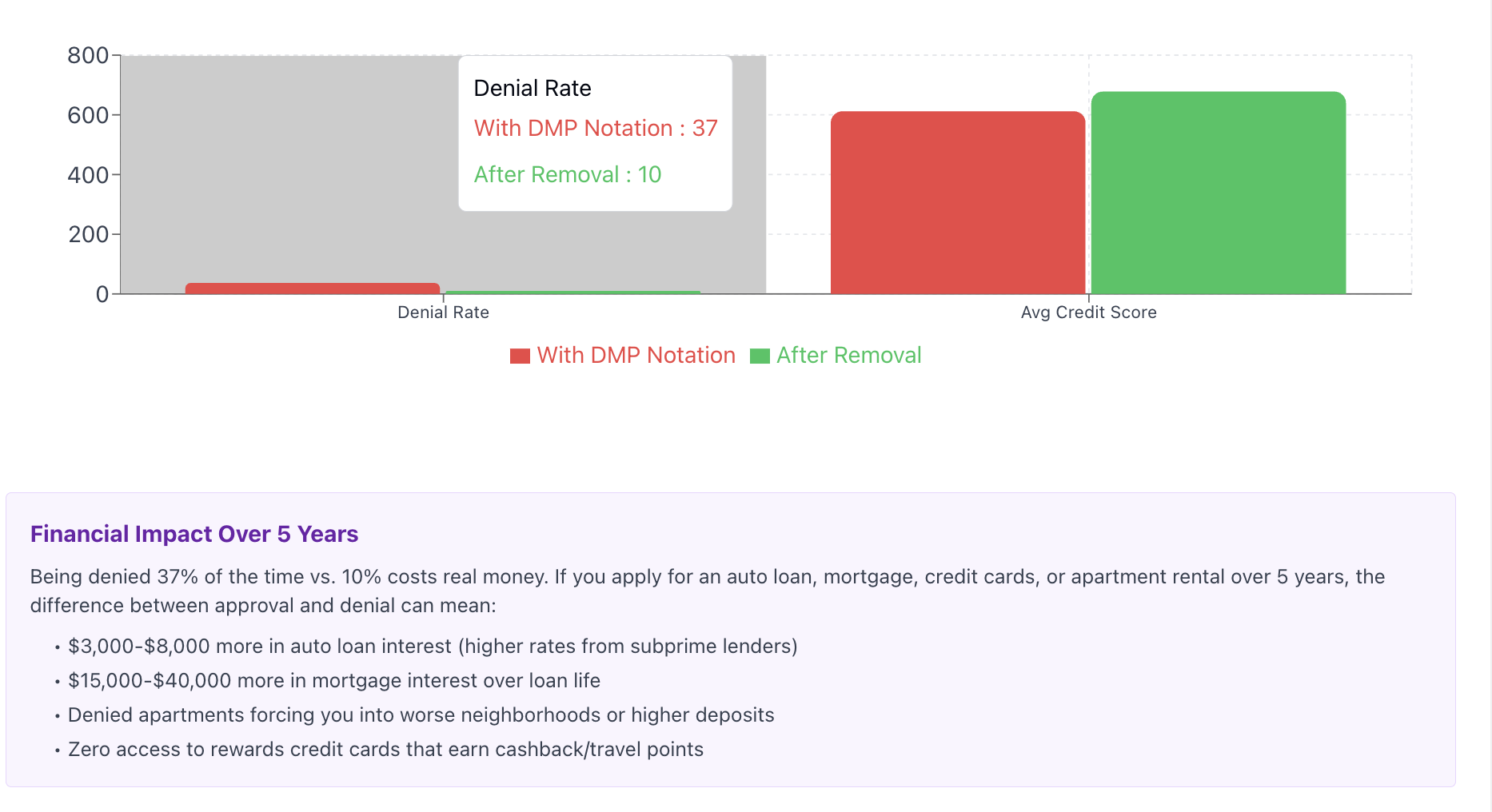
Task: Click the red With DMP Notation legend square
Action: [520, 356]
